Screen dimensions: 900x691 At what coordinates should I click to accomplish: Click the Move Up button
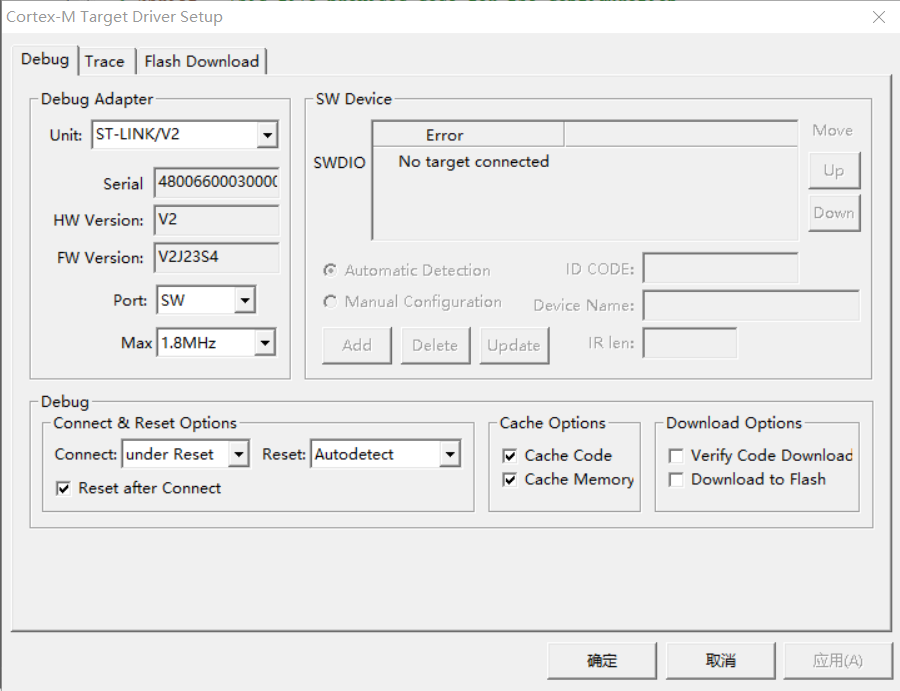(x=834, y=170)
